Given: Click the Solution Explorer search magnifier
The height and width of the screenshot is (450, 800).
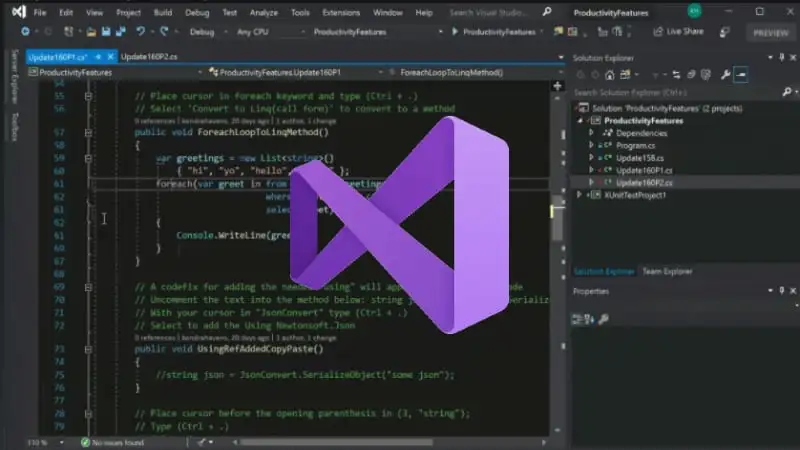Looking at the screenshot, I should point(786,92).
